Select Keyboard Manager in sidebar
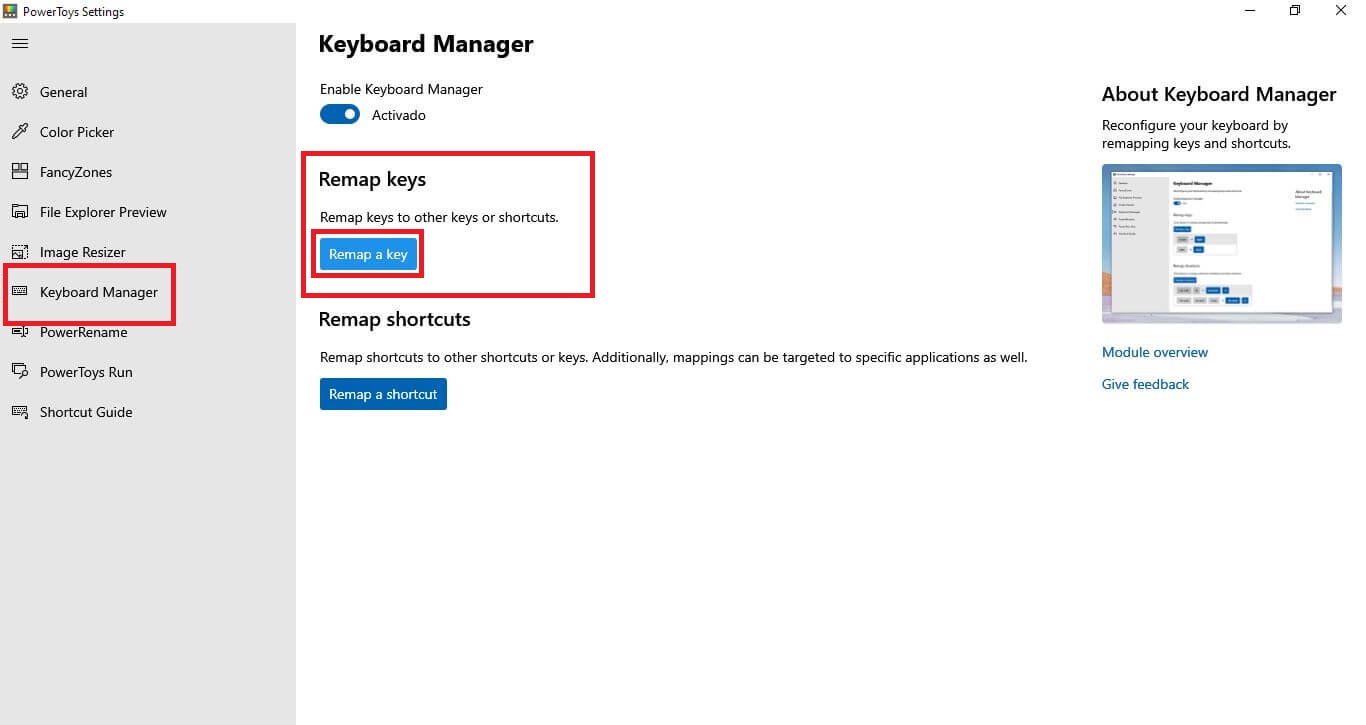The image size is (1366, 725). (148, 292)
